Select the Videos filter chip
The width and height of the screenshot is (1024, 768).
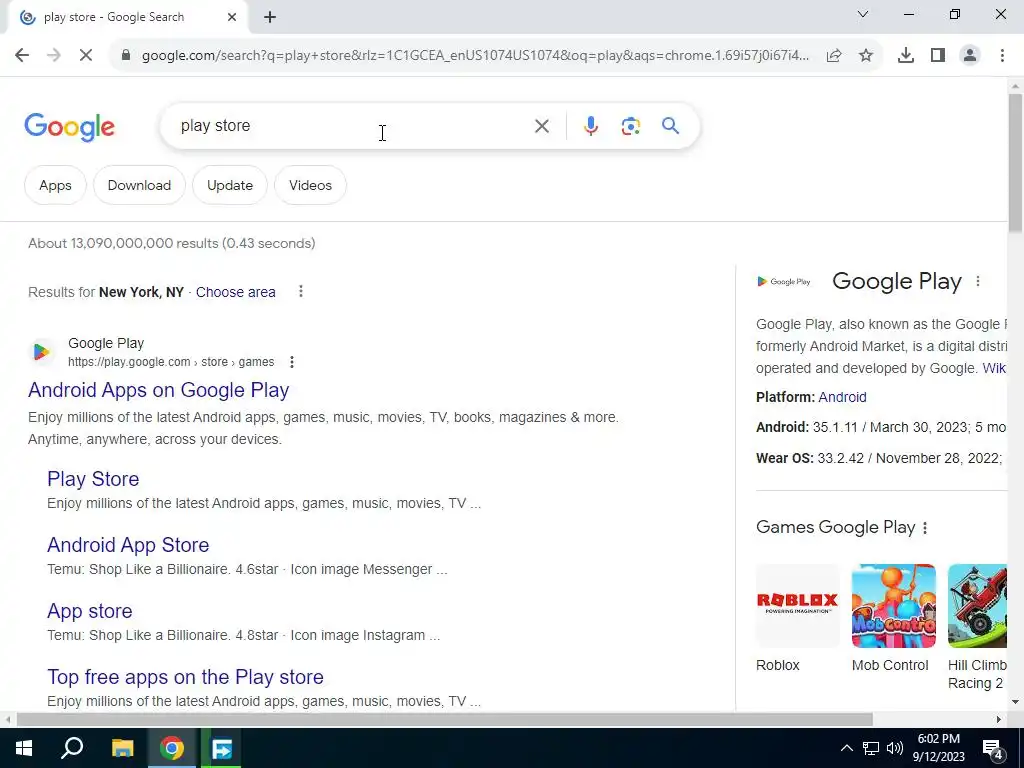coord(310,185)
